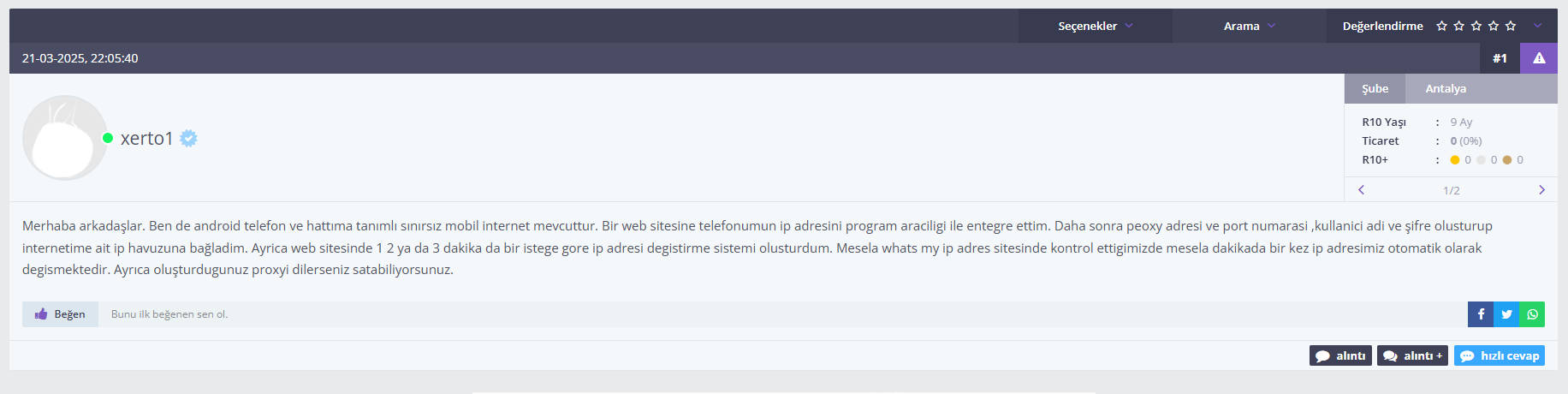Share the post on Facebook
The height and width of the screenshot is (394, 1568).
[1481, 314]
